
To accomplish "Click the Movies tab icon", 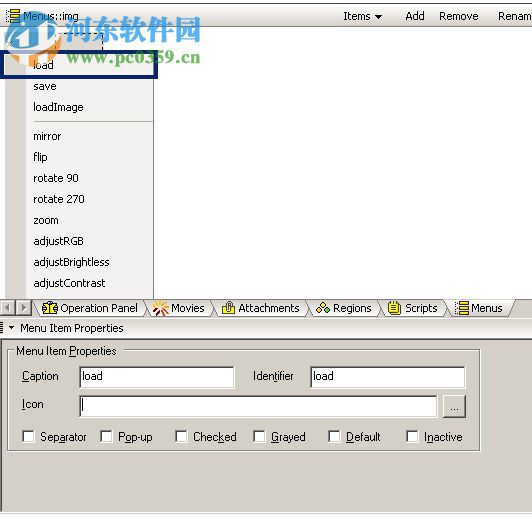I will click(x=161, y=308).
